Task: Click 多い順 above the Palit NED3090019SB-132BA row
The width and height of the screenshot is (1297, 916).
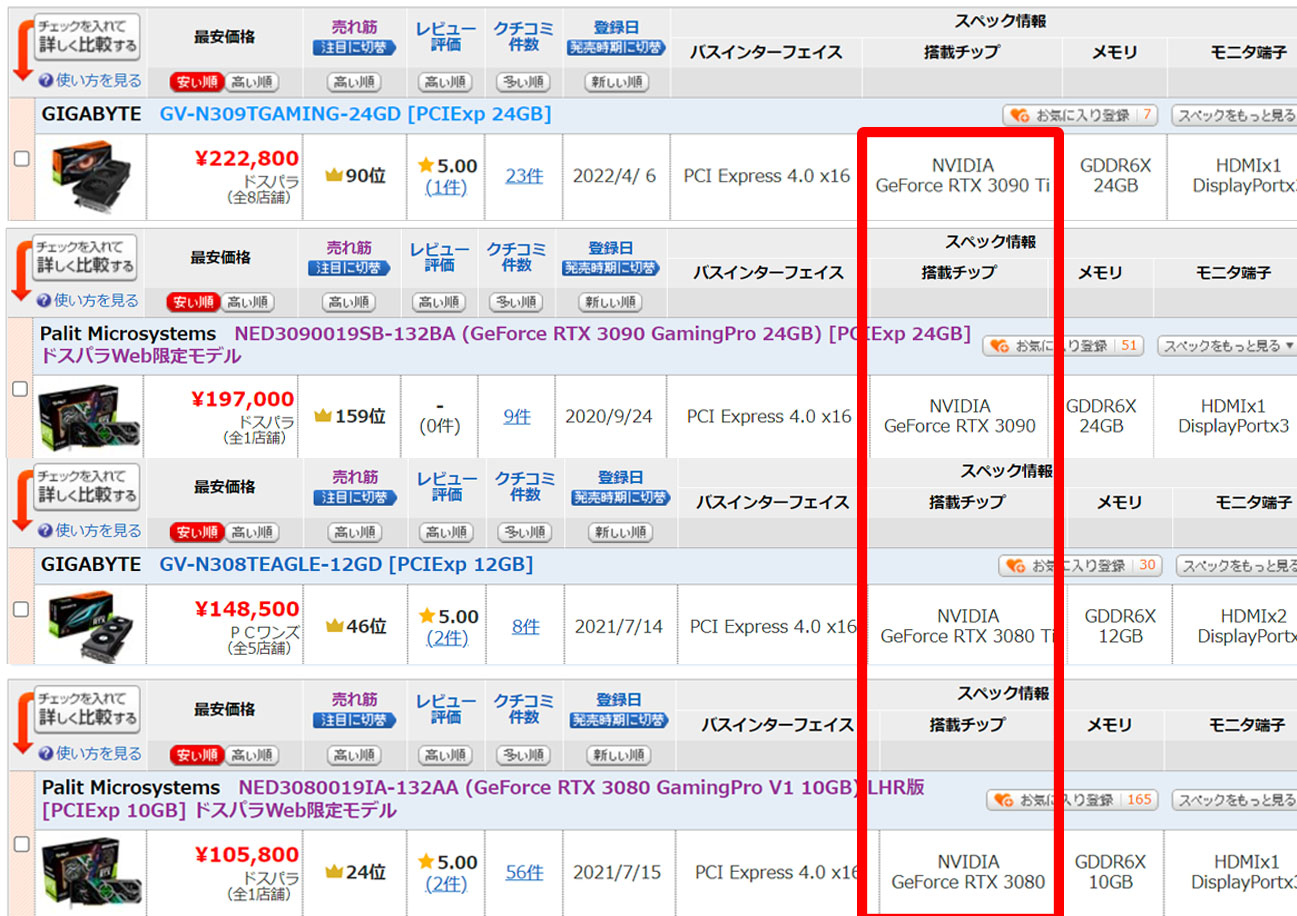Action: point(516,302)
